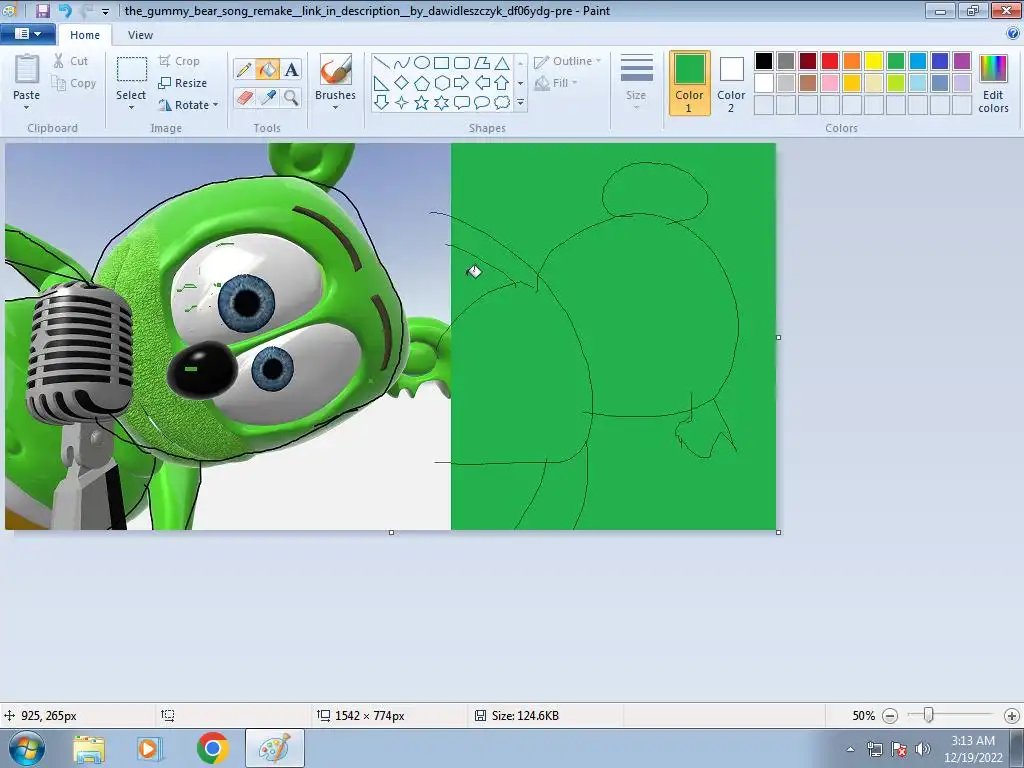This screenshot has width=1024, height=768.
Task: Switch to the View ribbon tab
Action: (x=140, y=35)
